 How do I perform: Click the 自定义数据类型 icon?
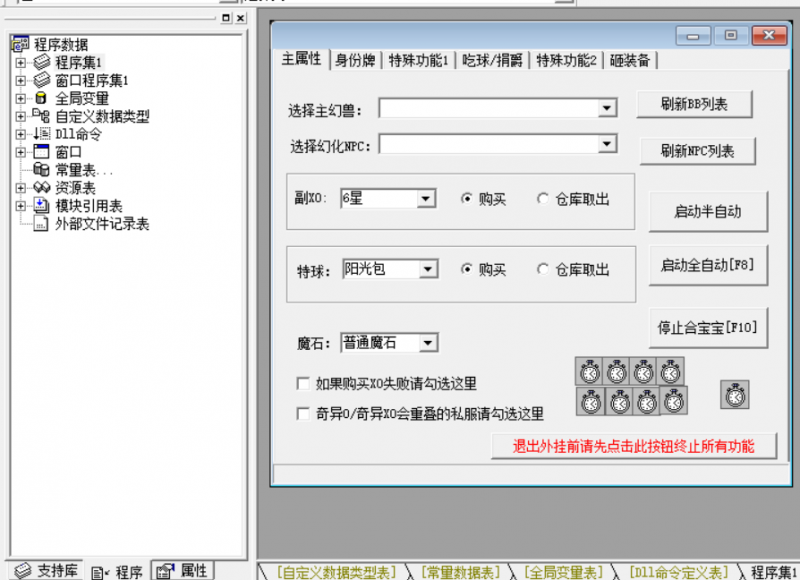click(x=40, y=116)
